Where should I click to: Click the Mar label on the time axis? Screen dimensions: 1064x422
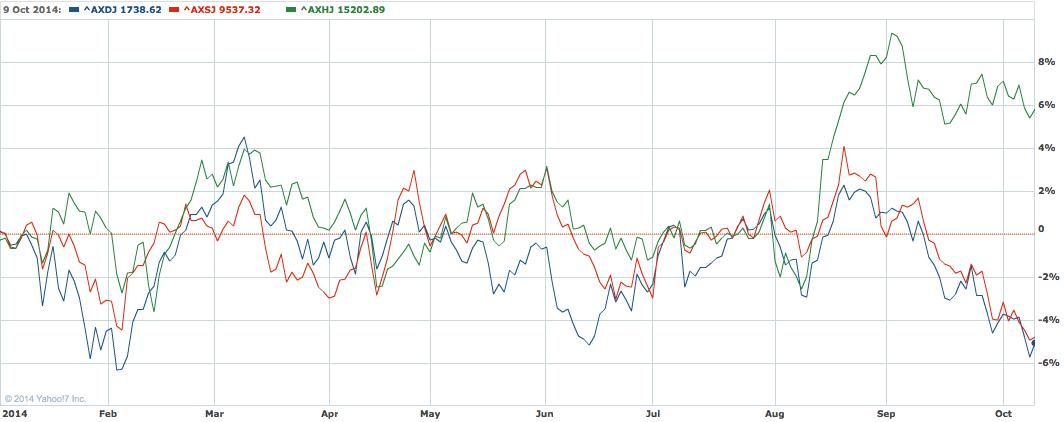(214, 412)
